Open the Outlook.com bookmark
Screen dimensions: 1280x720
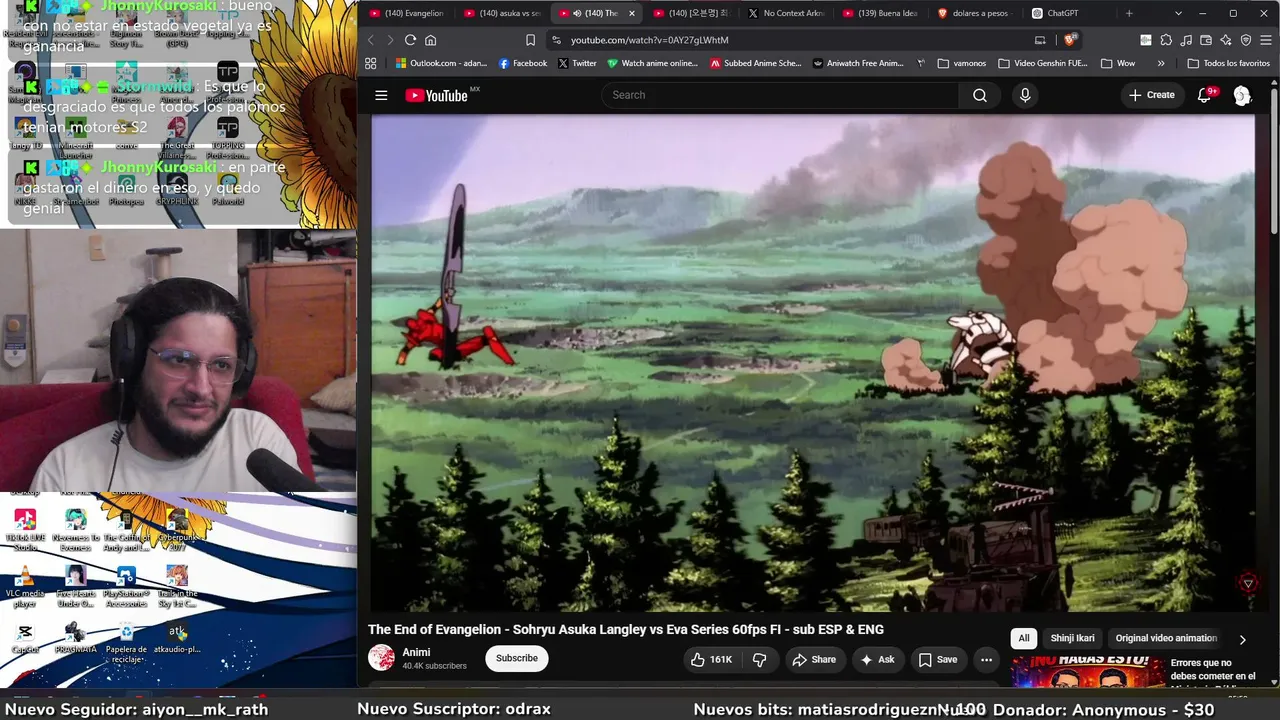(441, 63)
